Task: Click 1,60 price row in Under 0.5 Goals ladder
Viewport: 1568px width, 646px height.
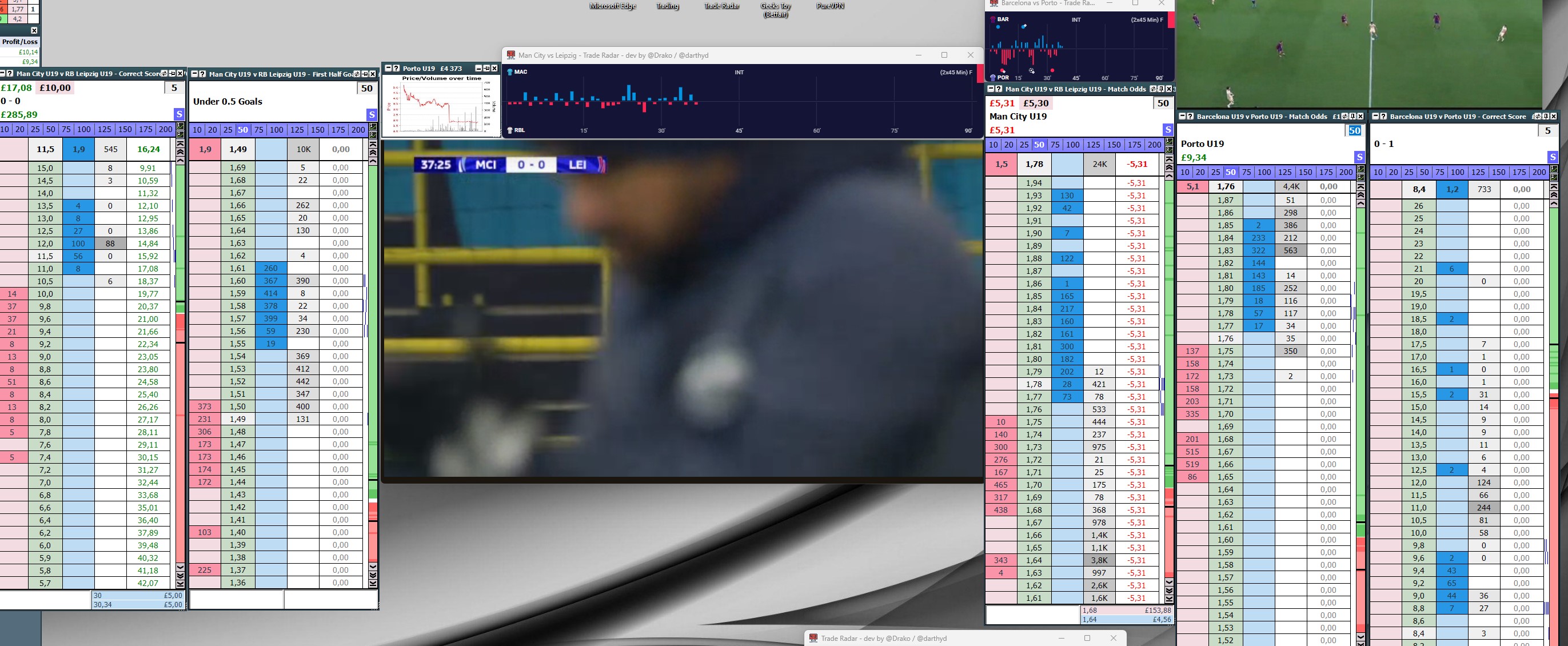Action: [237, 281]
